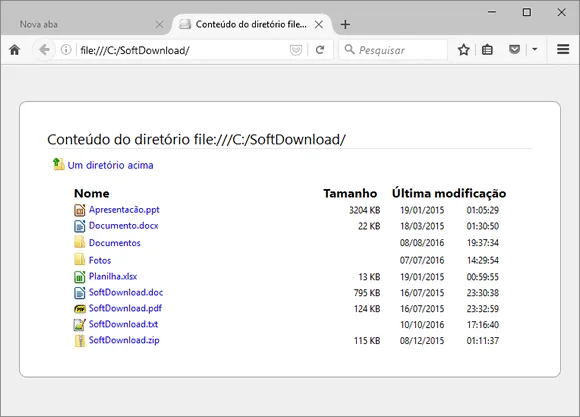Viewport: 580px width, 417px height.
Task: Click the SoftDownload.doc document icon
Action: (x=79, y=293)
